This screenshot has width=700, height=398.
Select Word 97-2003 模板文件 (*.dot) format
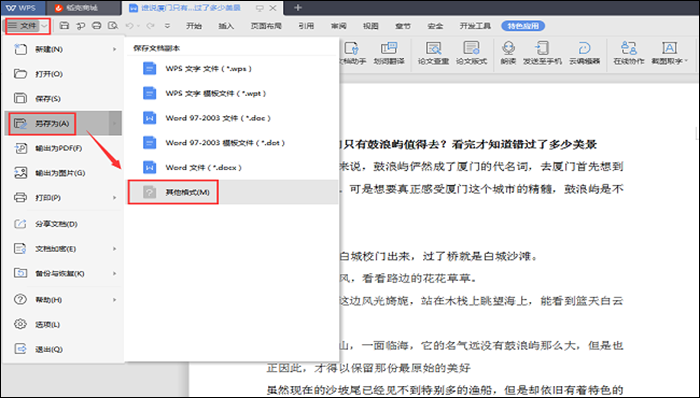tap(232, 143)
